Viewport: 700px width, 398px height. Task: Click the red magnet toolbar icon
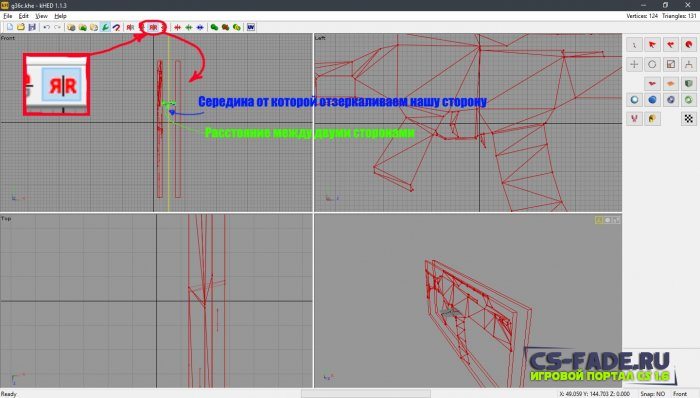coord(116,27)
